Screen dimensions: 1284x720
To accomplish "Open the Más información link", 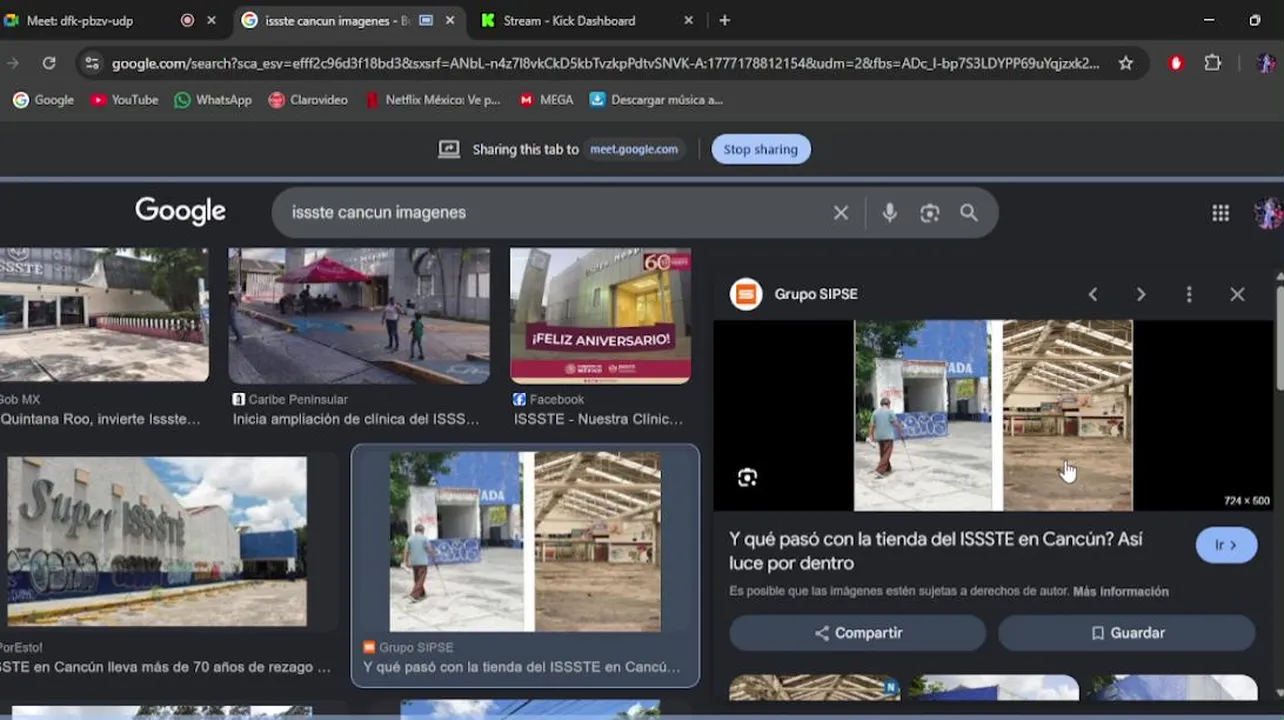I will [1120, 591].
